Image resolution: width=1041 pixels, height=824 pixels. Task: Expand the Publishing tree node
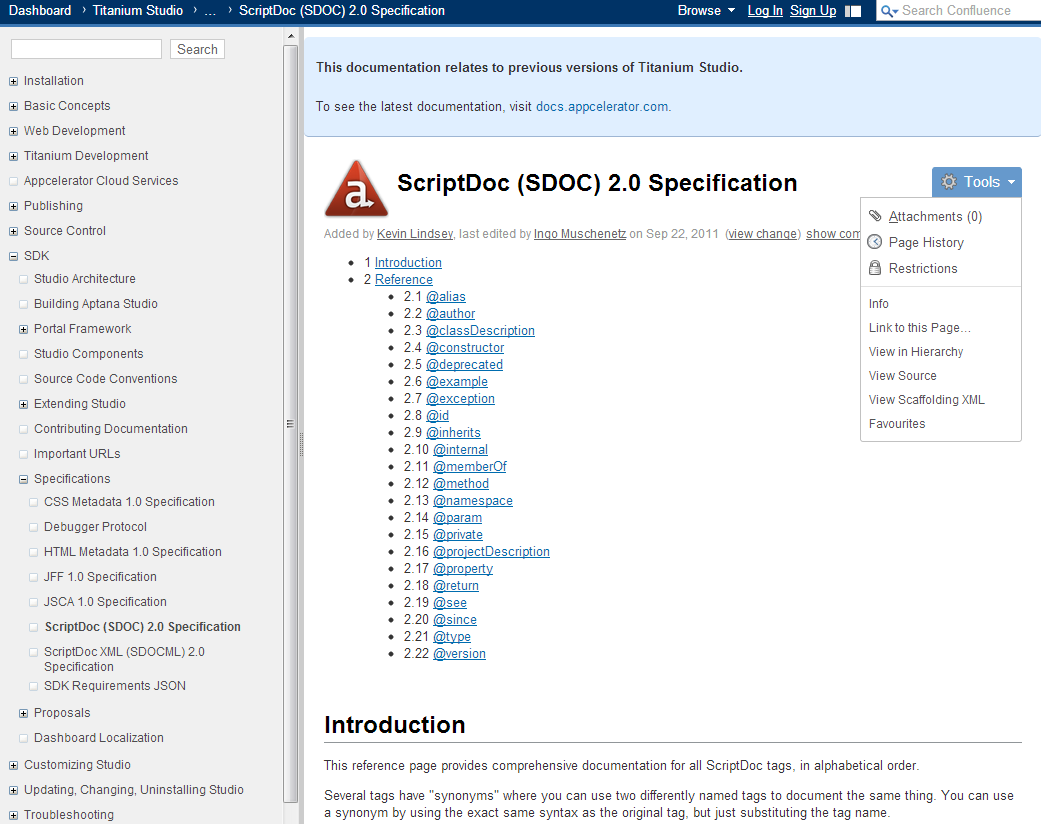pos(13,206)
